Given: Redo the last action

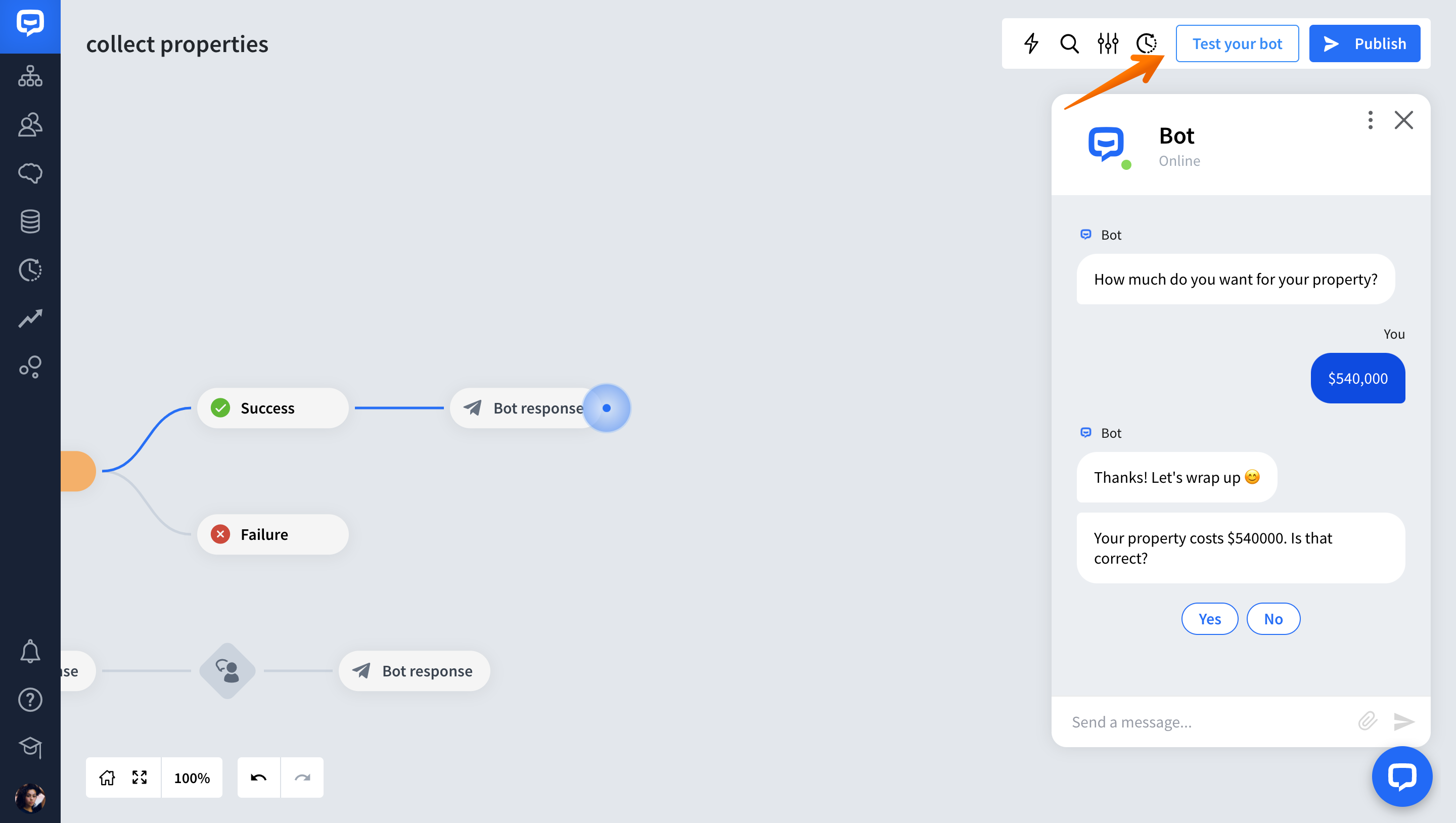Looking at the screenshot, I should pyautogui.click(x=302, y=778).
